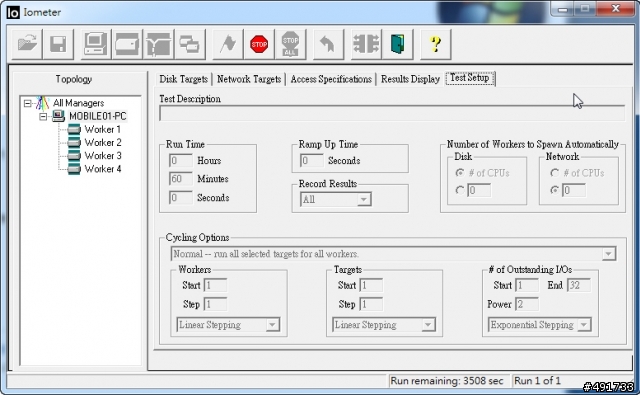
Task: Click the Outstanding I/Os Start field
Action: [527, 285]
